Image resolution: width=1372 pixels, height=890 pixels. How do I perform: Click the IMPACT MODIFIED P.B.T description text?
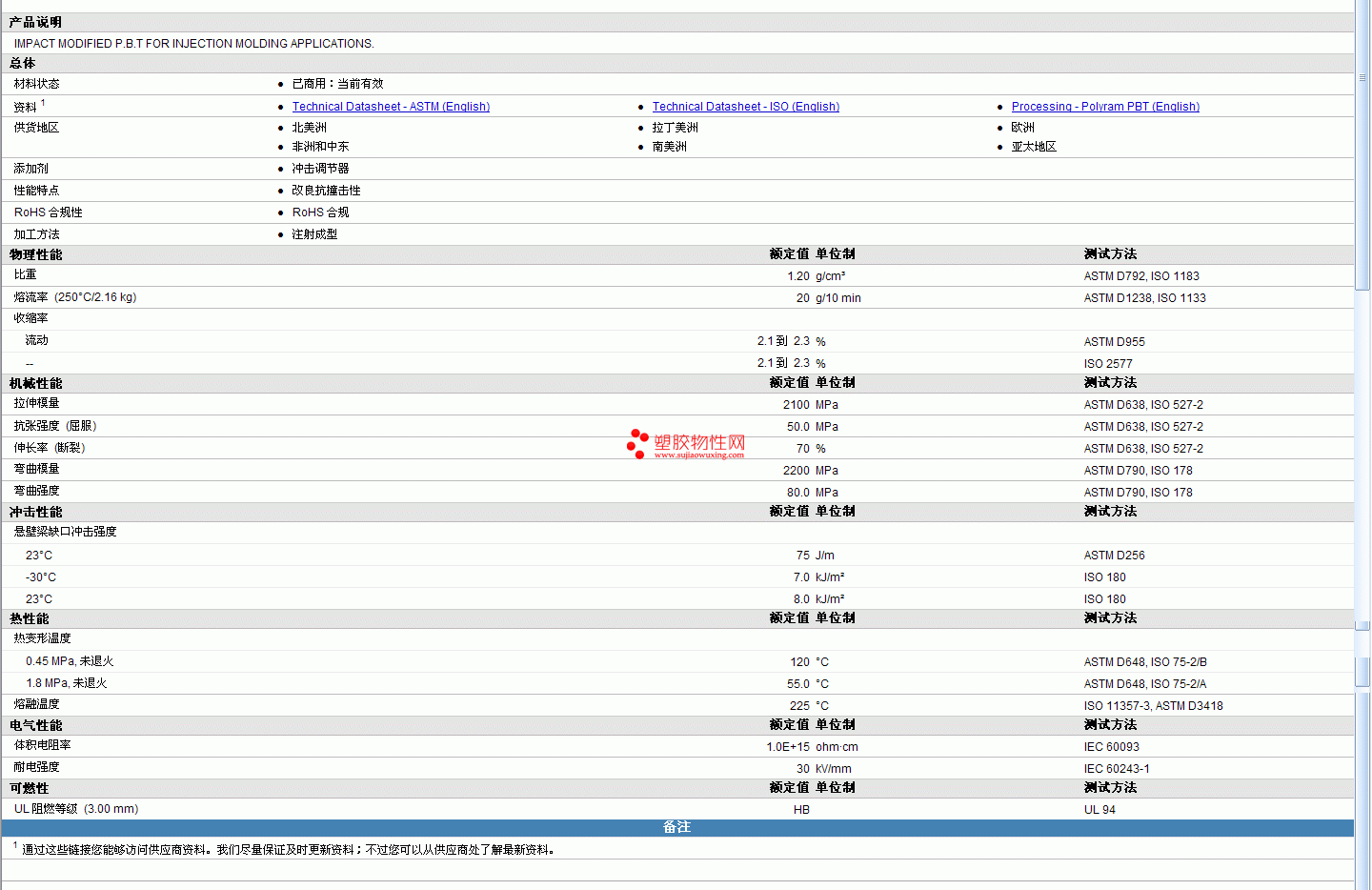click(x=193, y=44)
